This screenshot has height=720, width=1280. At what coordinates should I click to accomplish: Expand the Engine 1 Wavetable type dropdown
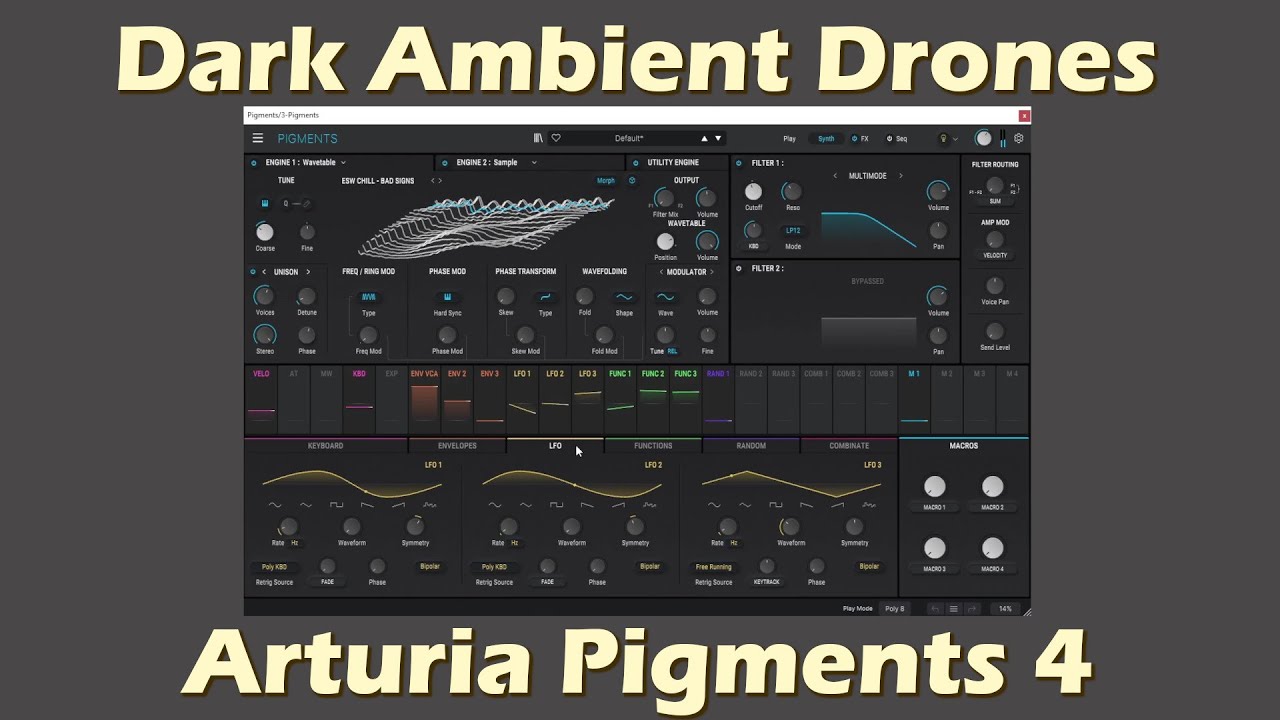point(343,162)
